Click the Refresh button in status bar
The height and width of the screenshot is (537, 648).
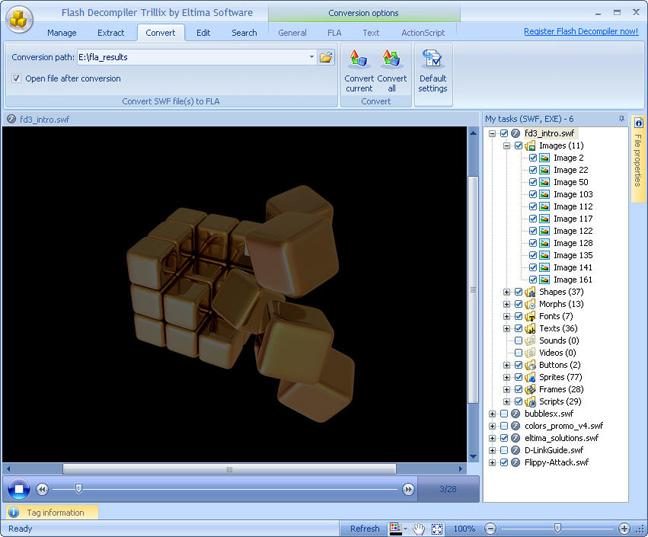pos(364,528)
